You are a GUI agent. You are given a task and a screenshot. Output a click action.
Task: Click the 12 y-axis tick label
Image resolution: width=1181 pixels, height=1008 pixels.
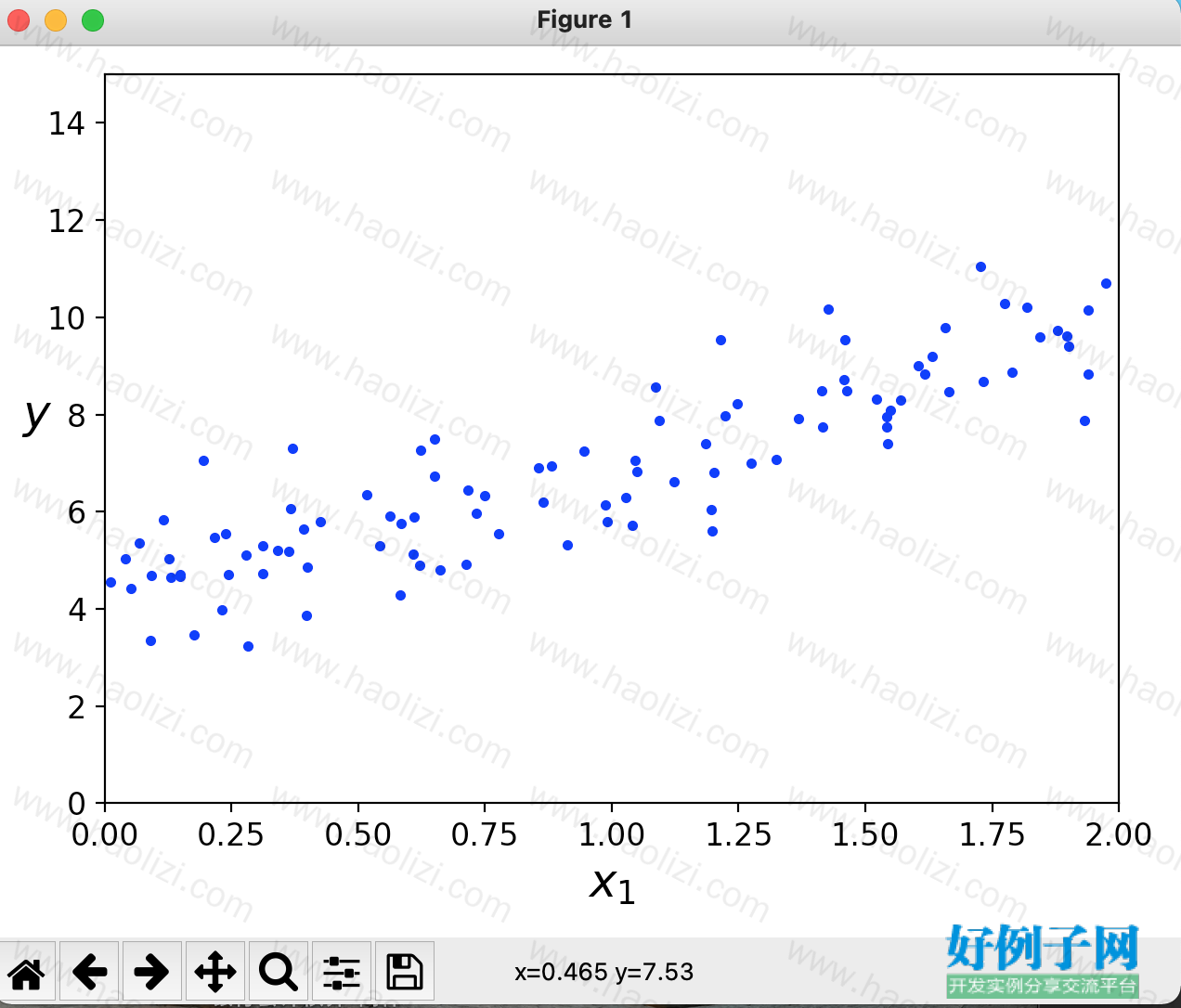pyautogui.click(x=67, y=221)
